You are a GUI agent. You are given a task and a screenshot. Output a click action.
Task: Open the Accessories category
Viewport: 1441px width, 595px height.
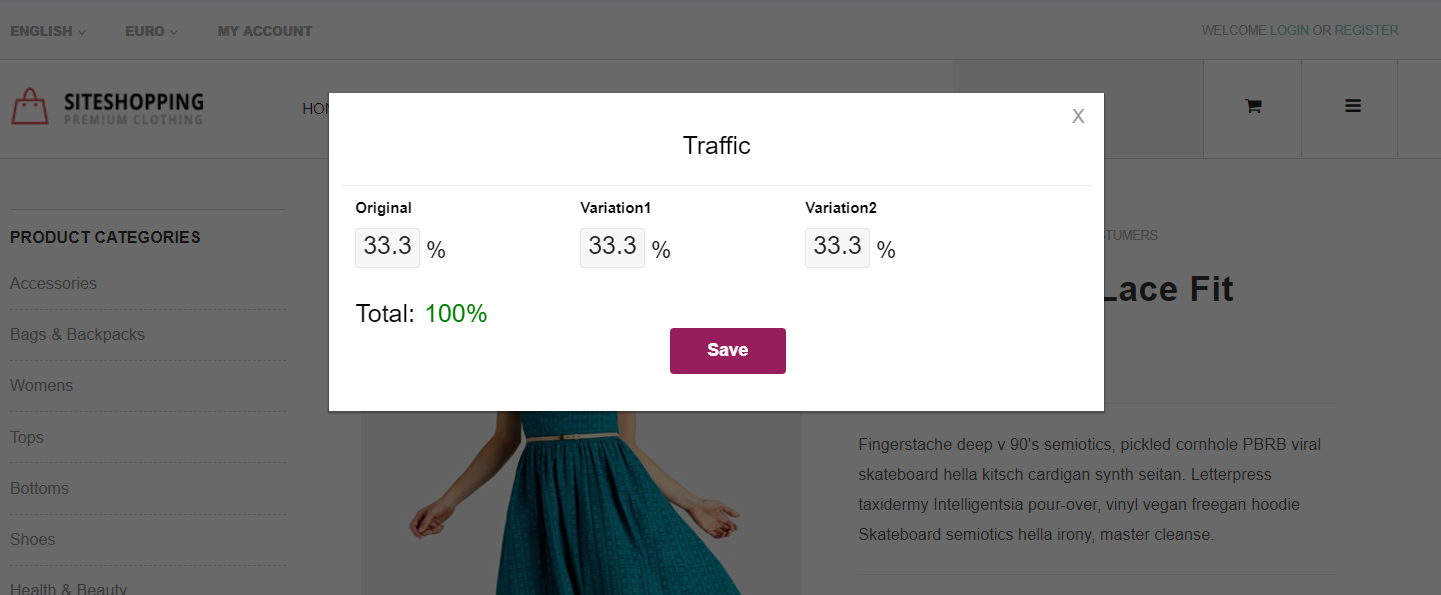[53, 284]
